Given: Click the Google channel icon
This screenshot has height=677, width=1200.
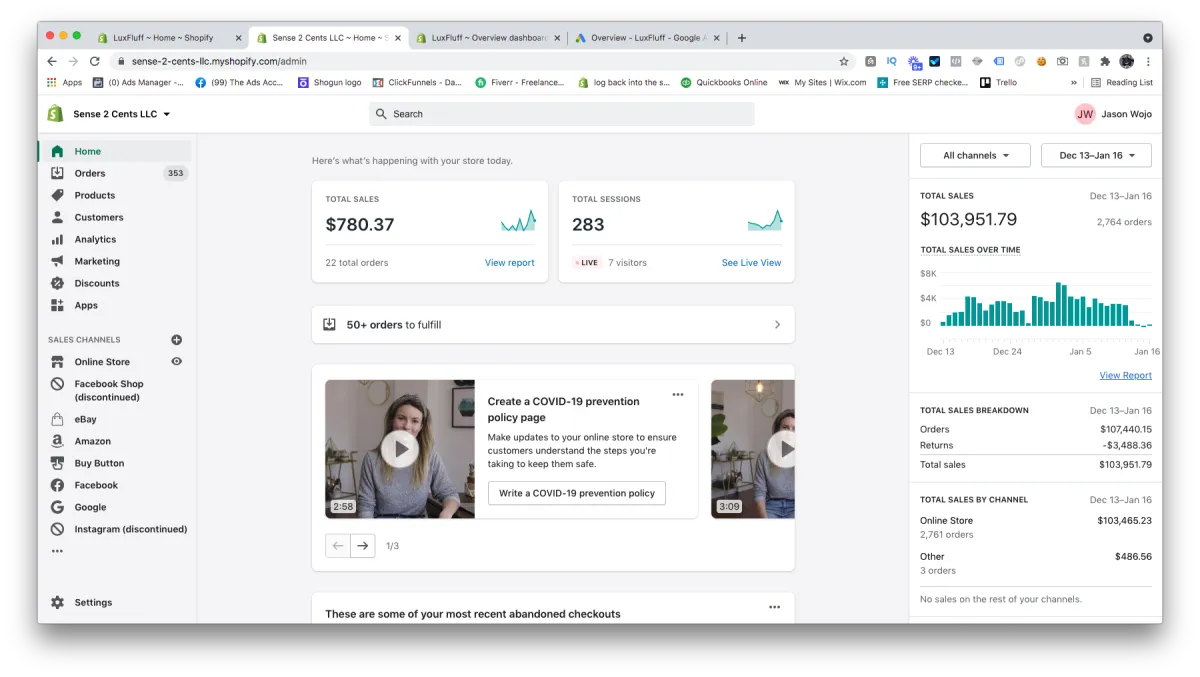Looking at the screenshot, I should (x=57, y=507).
